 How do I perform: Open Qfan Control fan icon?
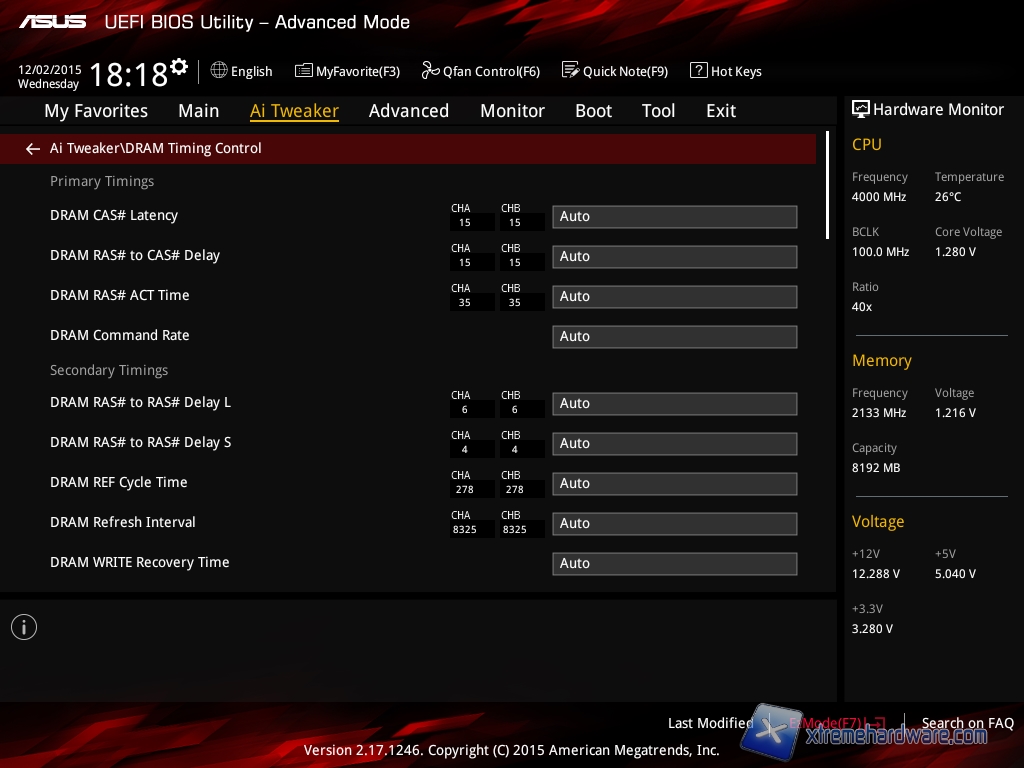[x=431, y=71]
